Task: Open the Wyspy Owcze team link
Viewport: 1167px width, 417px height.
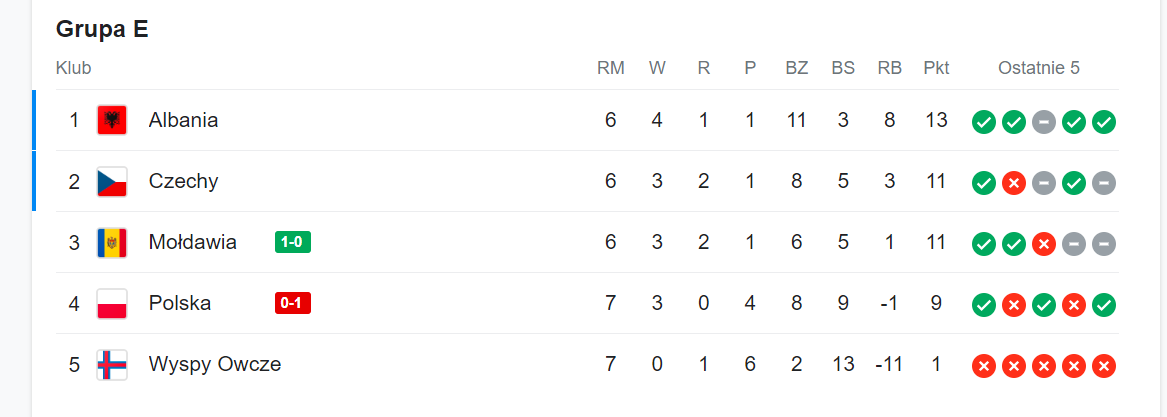Action: coord(215,365)
